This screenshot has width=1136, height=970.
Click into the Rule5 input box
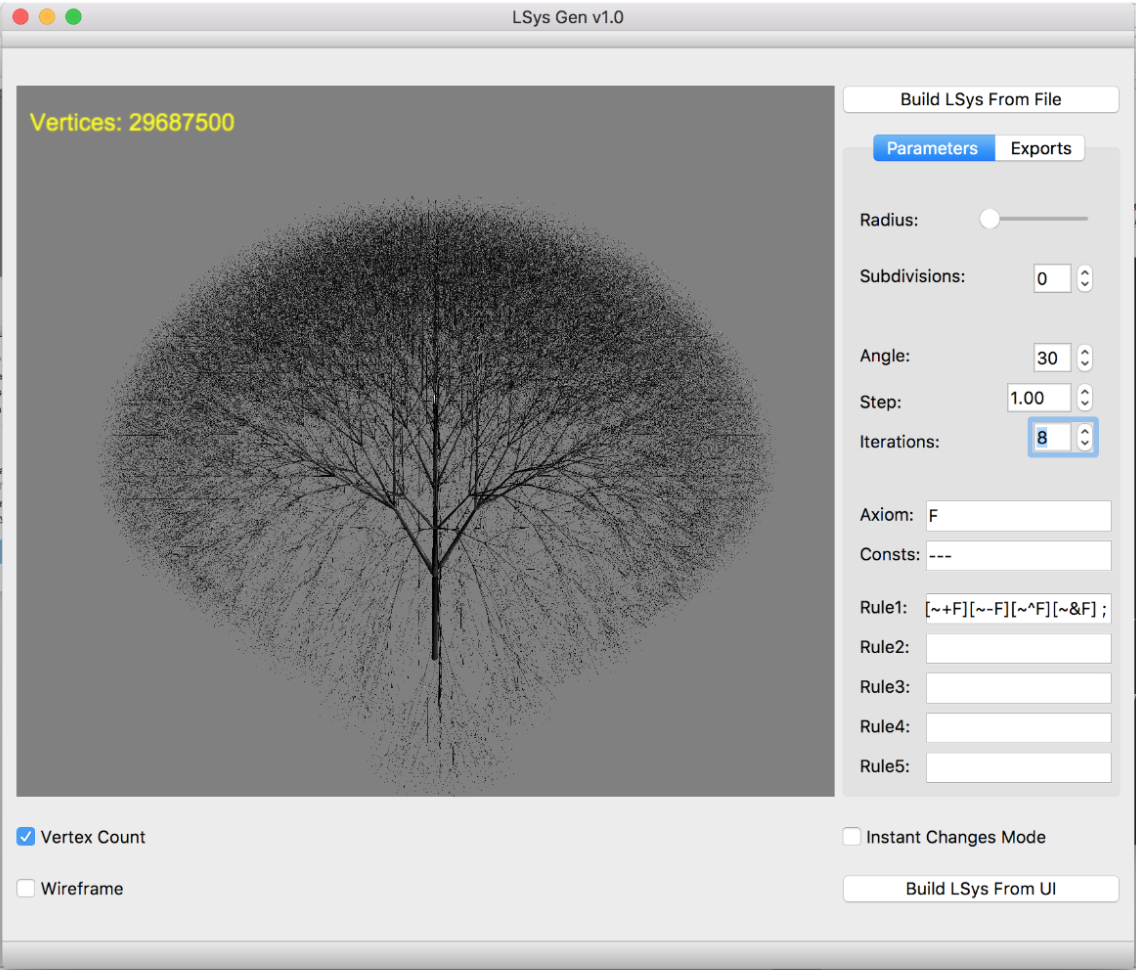click(1018, 767)
